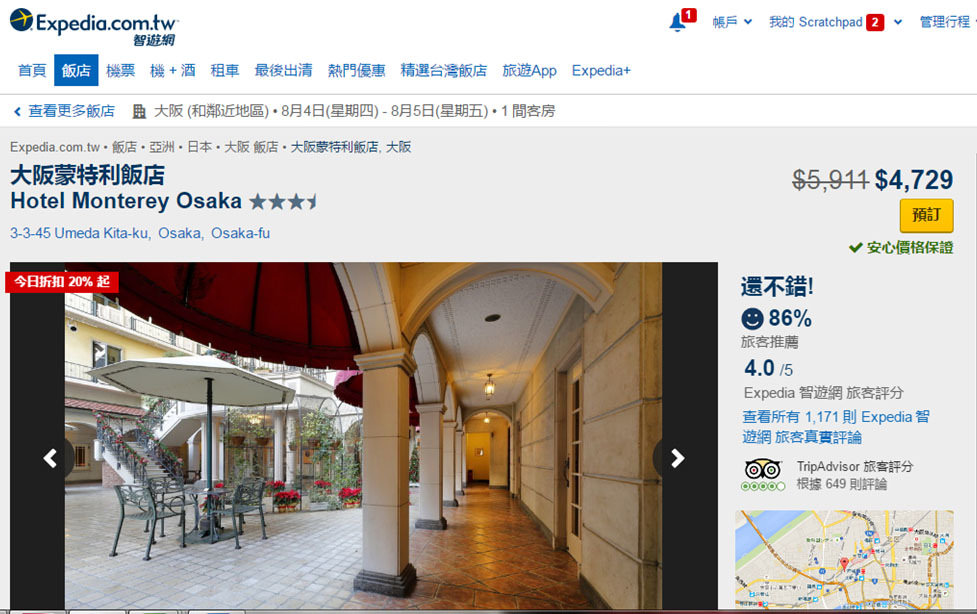The height and width of the screenshot is (614, 977).
Task: Show next hotel photo arrow
Action: [677, 459]
